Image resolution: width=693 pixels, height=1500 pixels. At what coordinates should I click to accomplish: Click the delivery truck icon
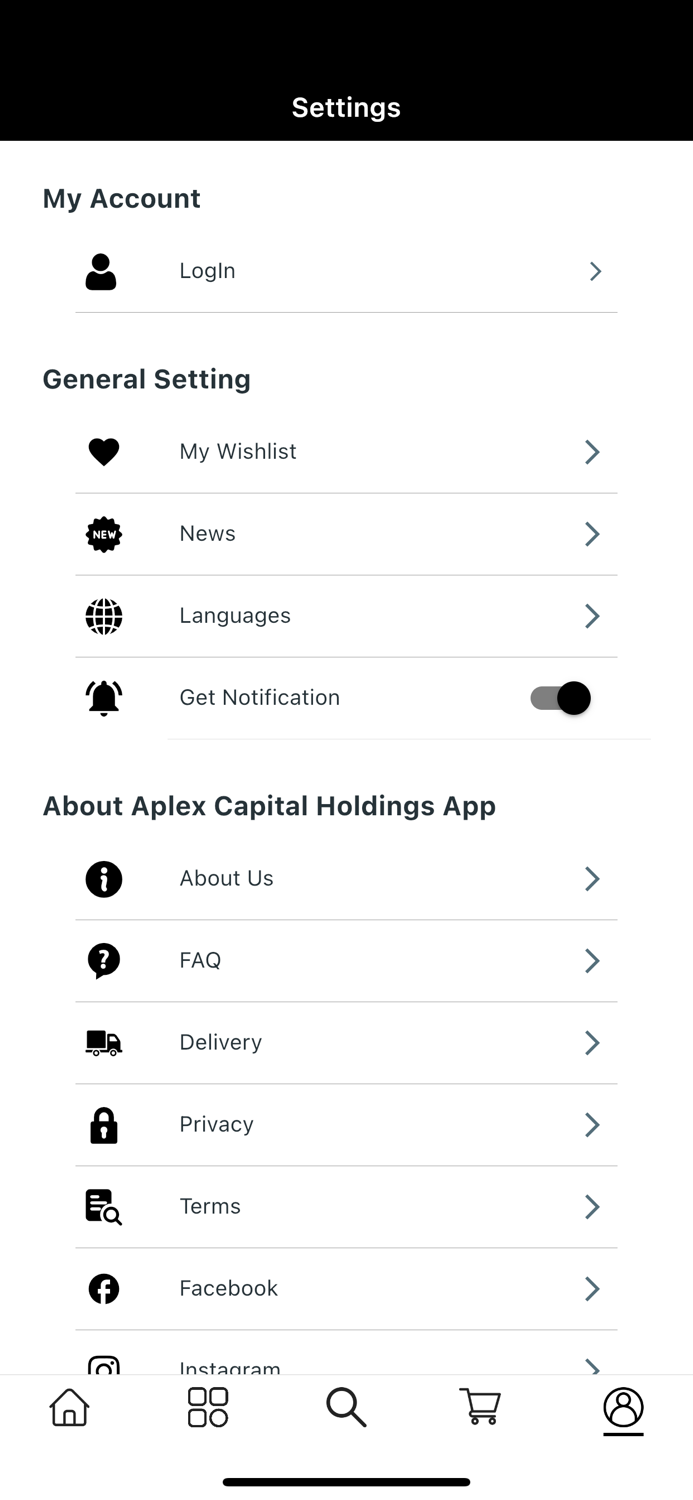(103, 1042)
